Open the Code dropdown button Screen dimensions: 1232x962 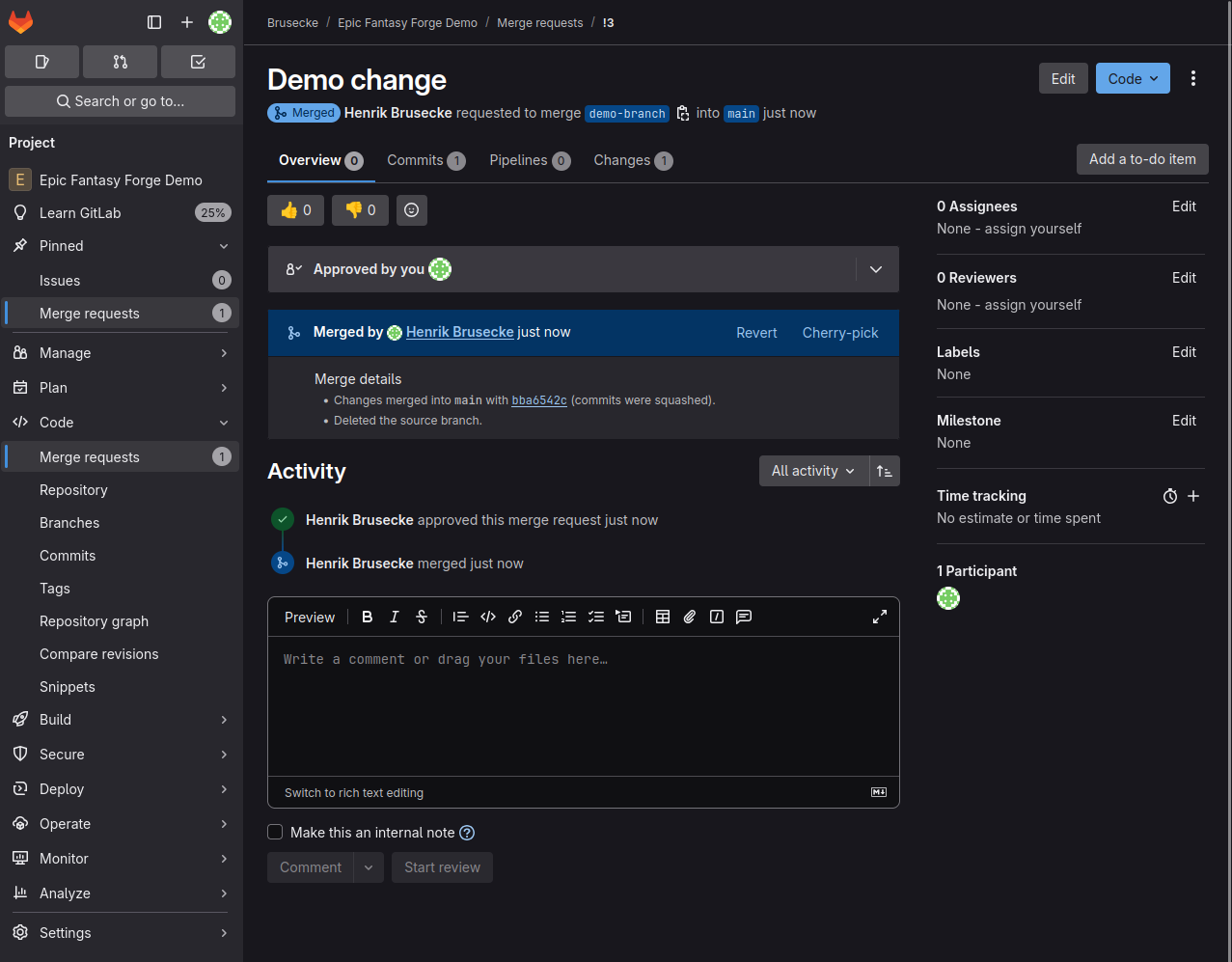click(x=1133, y=79)
